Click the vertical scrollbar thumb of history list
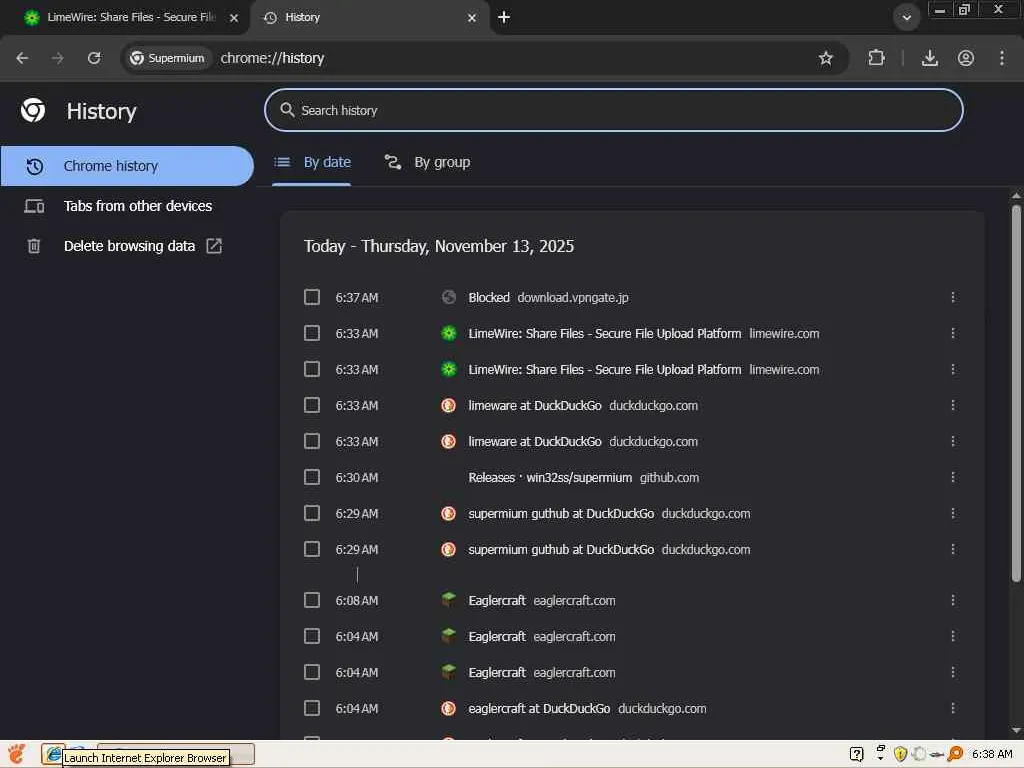 pyautogui.click(x=1016, y=393)
